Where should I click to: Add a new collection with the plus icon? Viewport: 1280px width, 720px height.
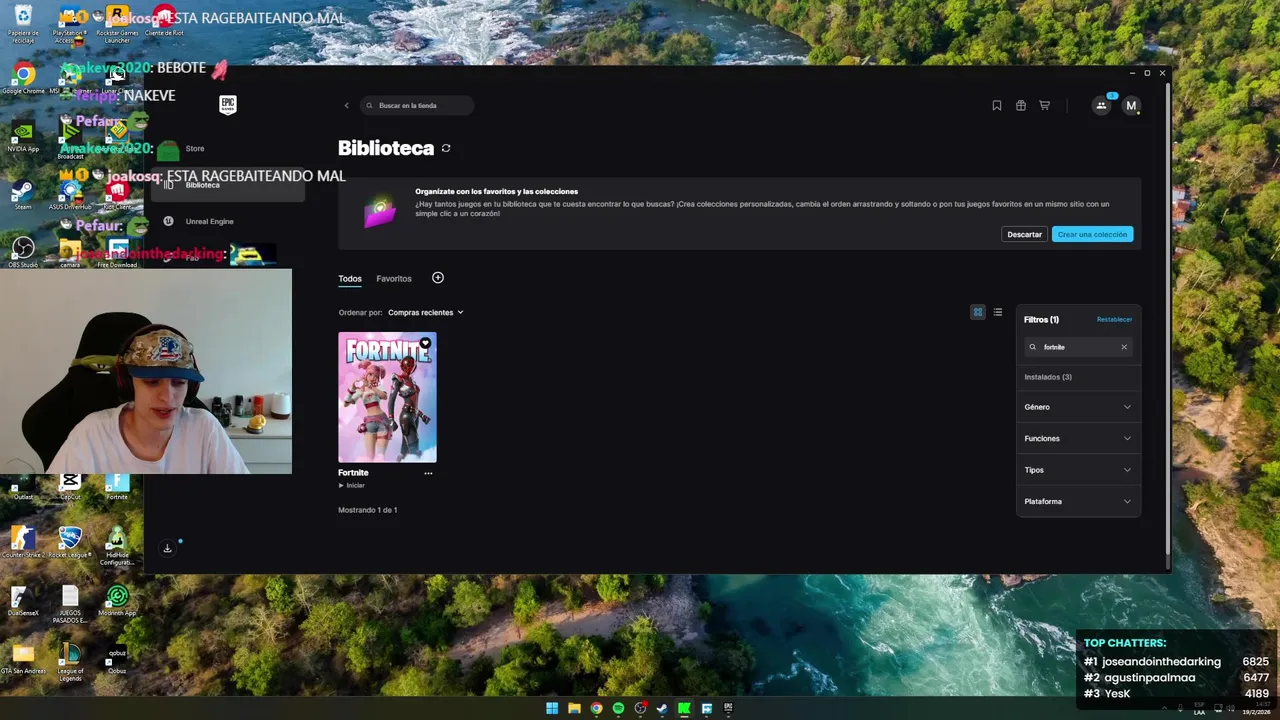tap(438, 278)
